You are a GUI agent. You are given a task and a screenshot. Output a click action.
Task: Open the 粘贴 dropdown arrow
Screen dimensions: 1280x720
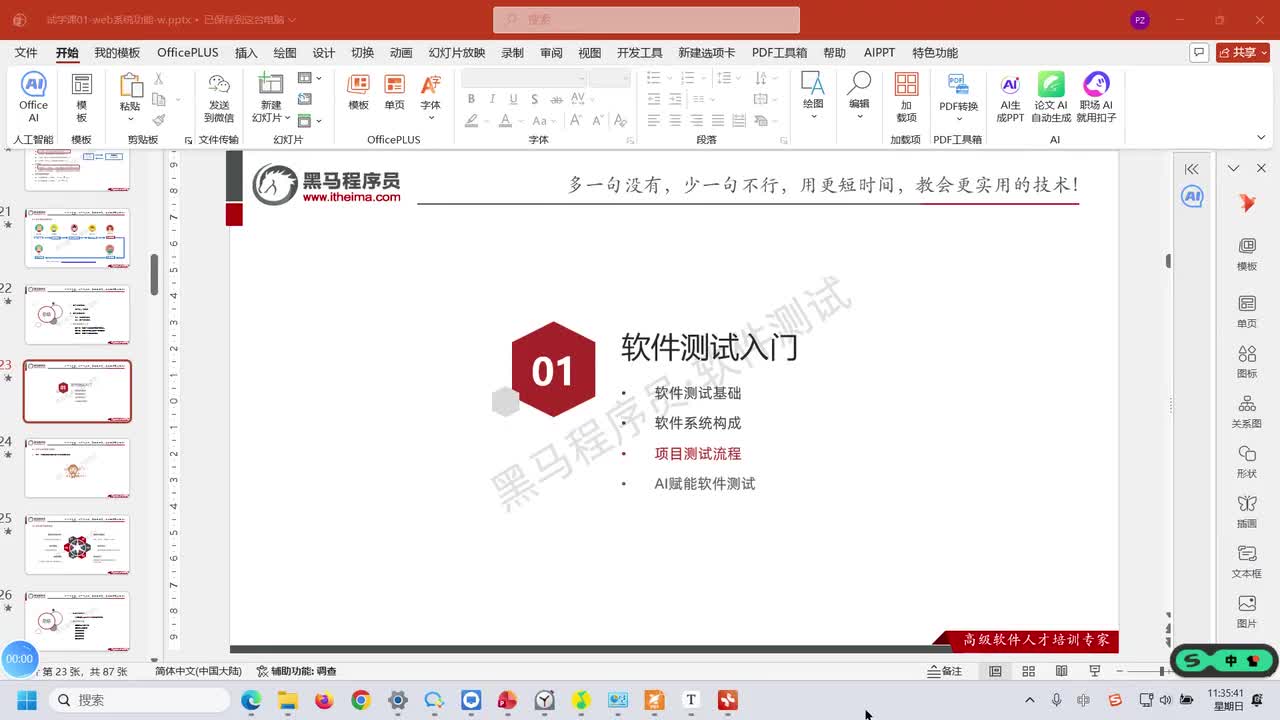point(130,117)
